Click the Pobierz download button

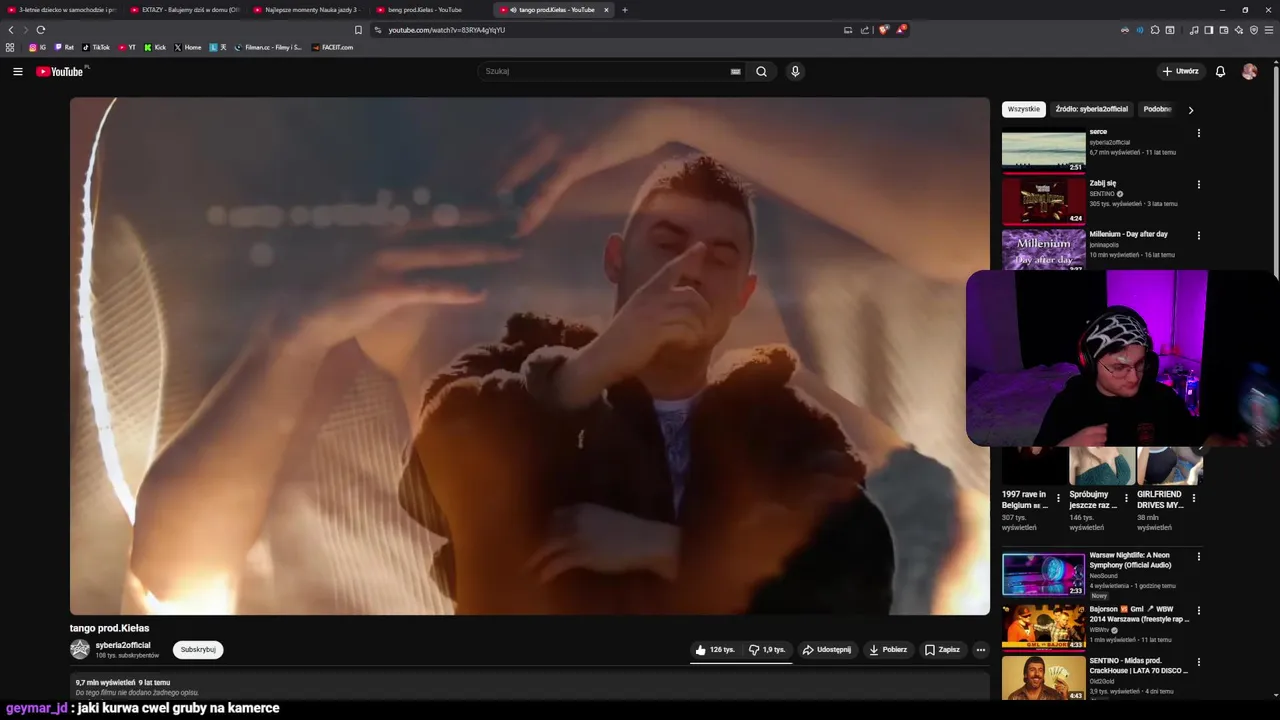[888, 649]
